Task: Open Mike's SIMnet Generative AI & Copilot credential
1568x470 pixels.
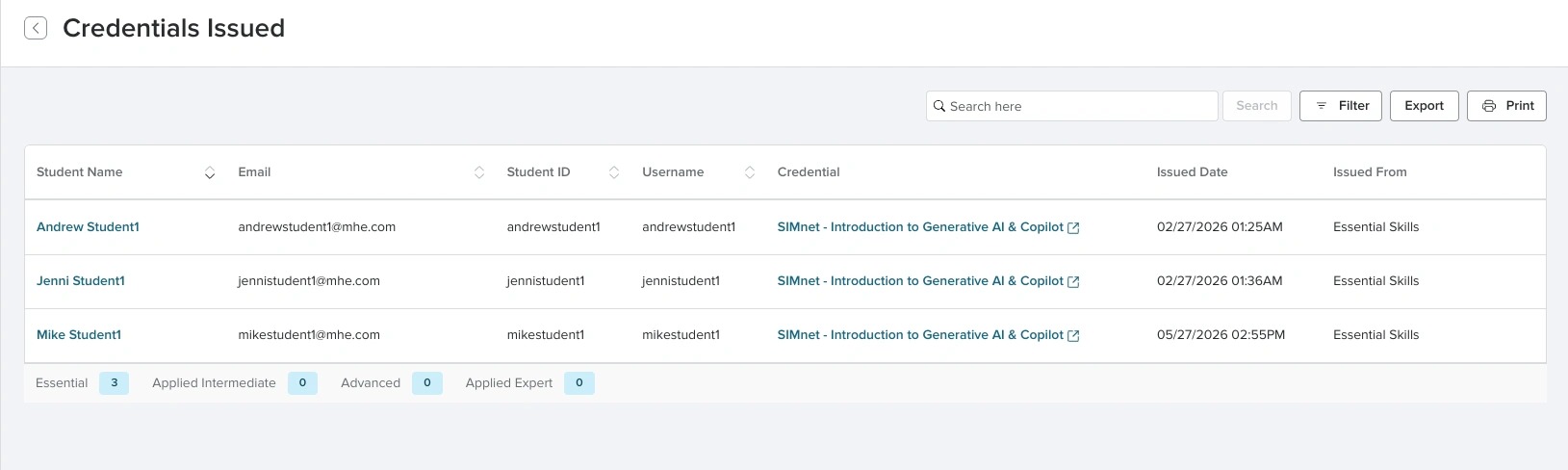Action: 920,335
